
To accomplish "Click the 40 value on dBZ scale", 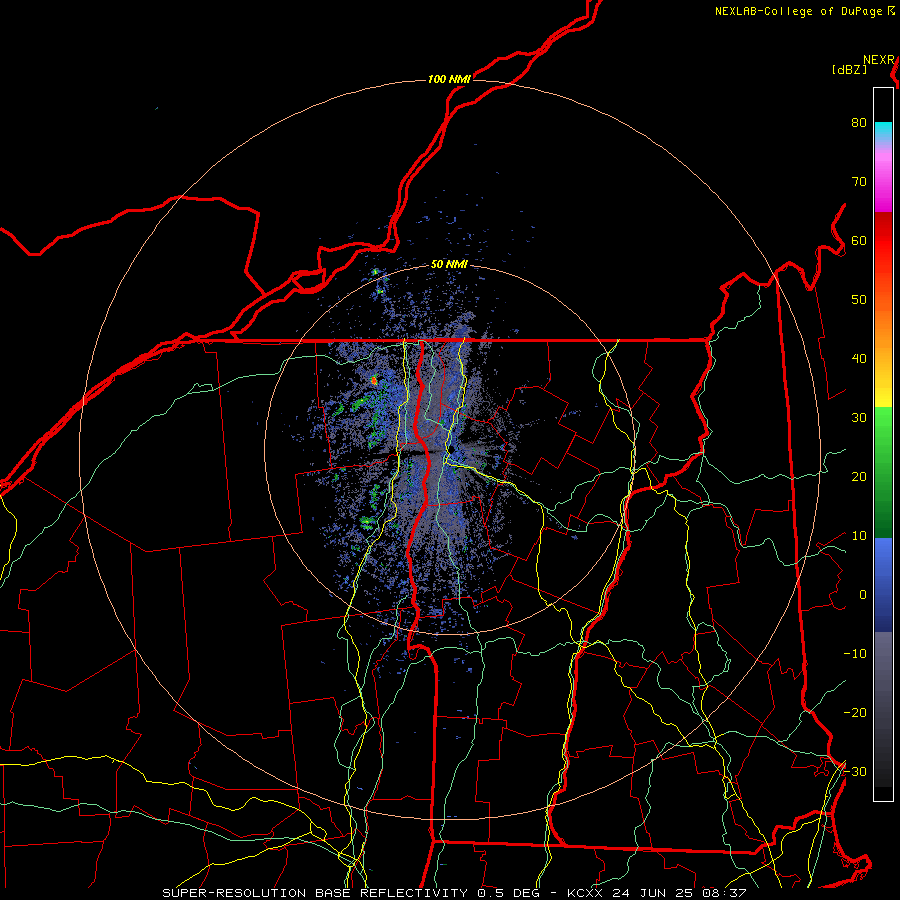I will coord(859,359).
